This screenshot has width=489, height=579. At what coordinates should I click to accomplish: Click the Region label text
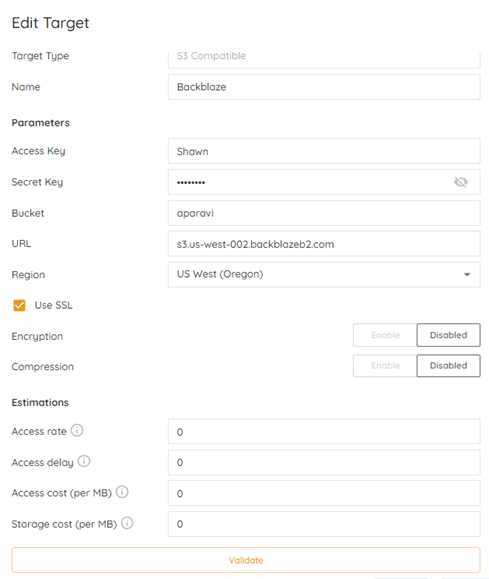[x=28, y=275]
